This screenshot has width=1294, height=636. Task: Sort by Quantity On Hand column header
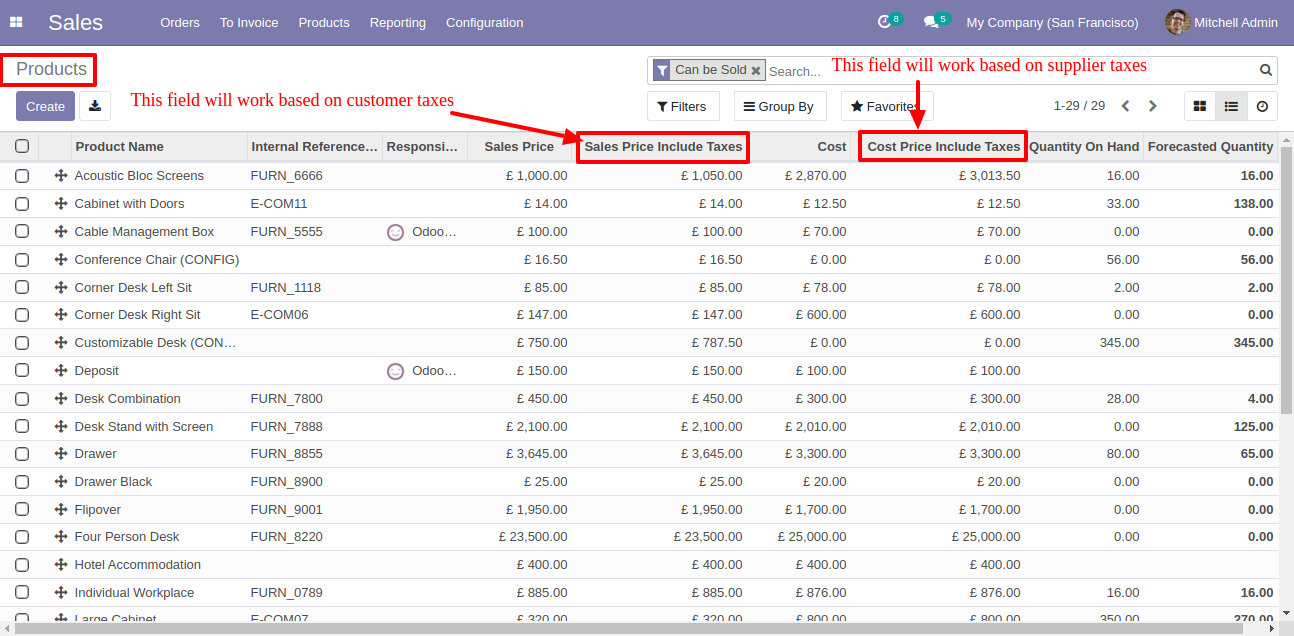(1084, 147)
